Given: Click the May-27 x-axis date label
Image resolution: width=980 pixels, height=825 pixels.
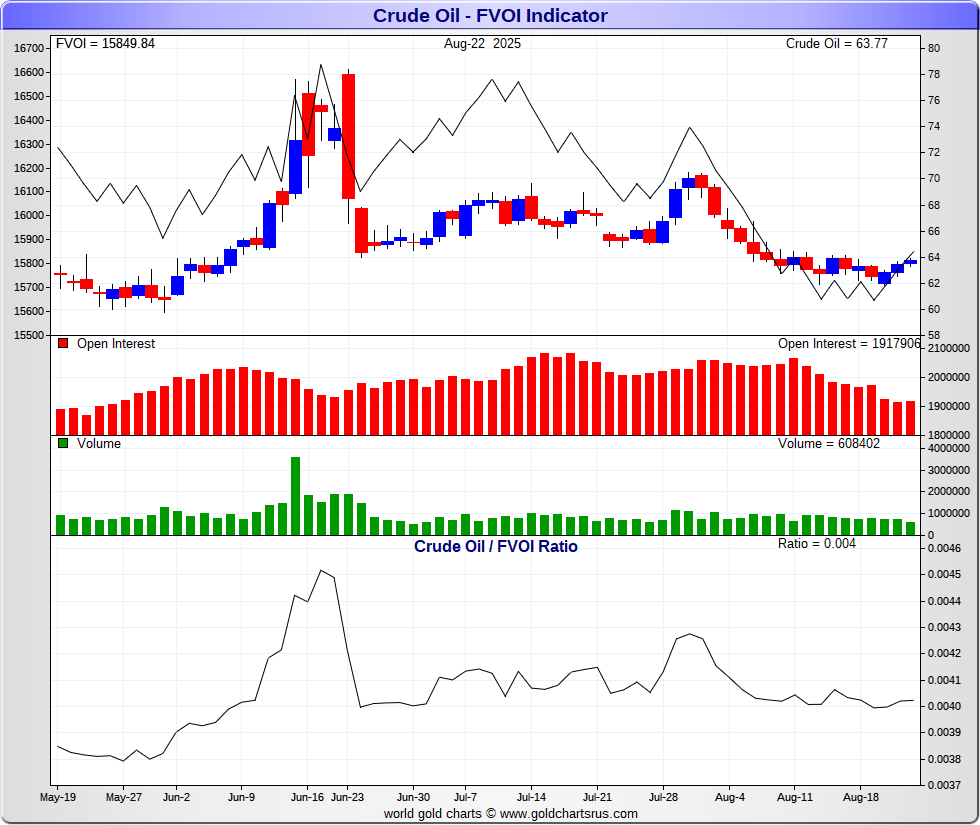Looking at the screenshot, I should (x=124, y=798).
